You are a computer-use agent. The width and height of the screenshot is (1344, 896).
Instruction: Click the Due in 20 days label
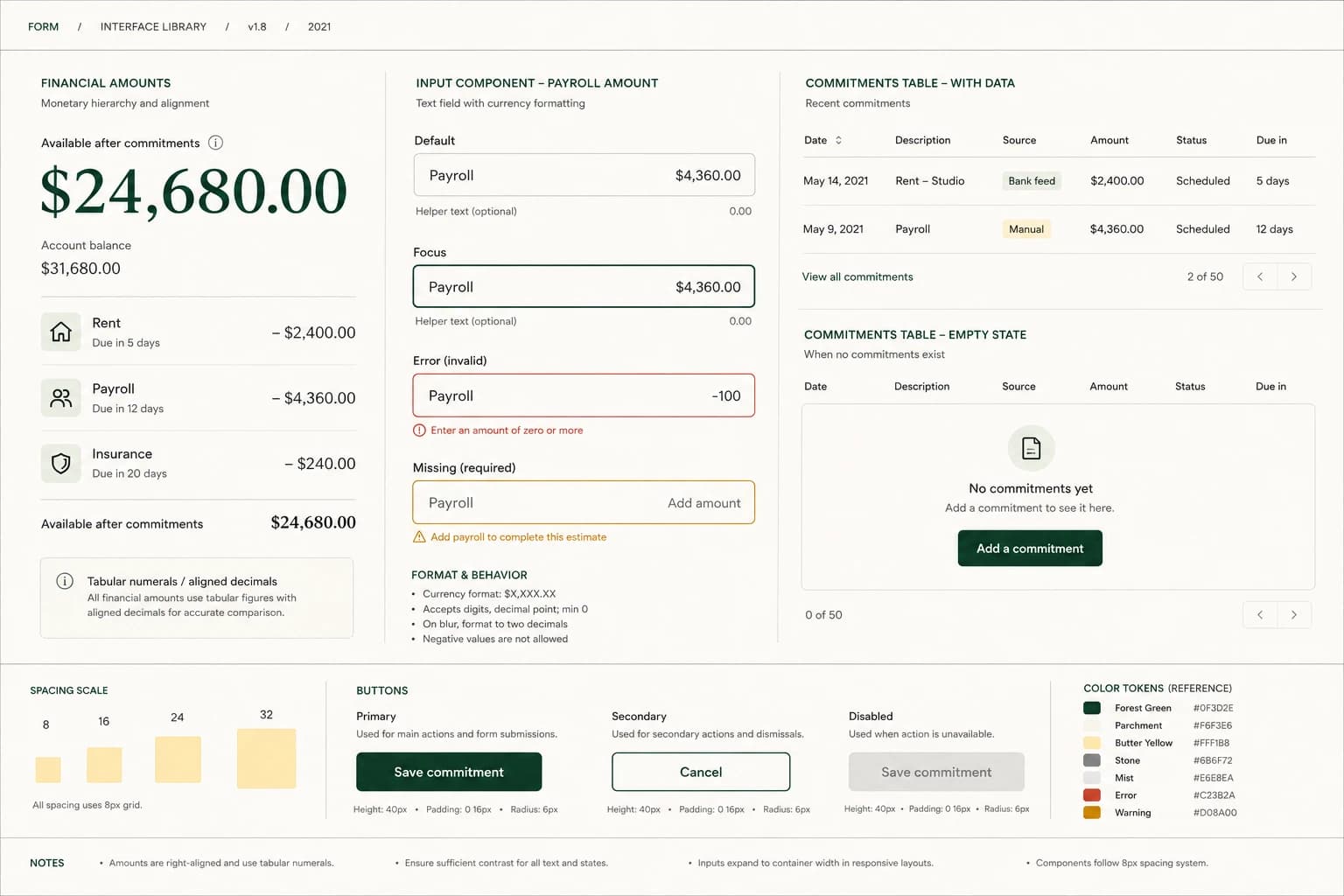[129, 473]
